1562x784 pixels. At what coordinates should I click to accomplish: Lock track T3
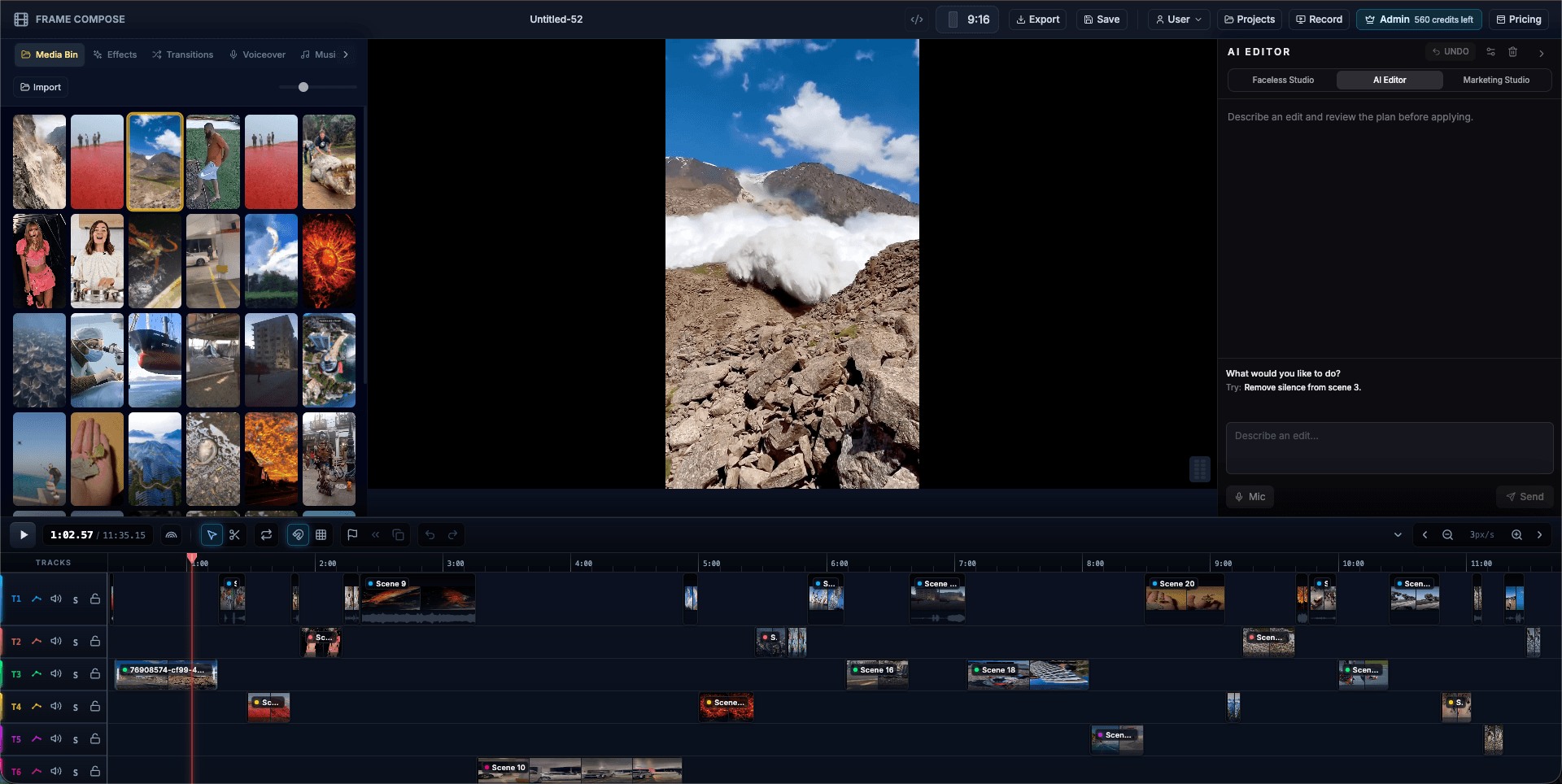pyautogui.click(x=95, y=673)
